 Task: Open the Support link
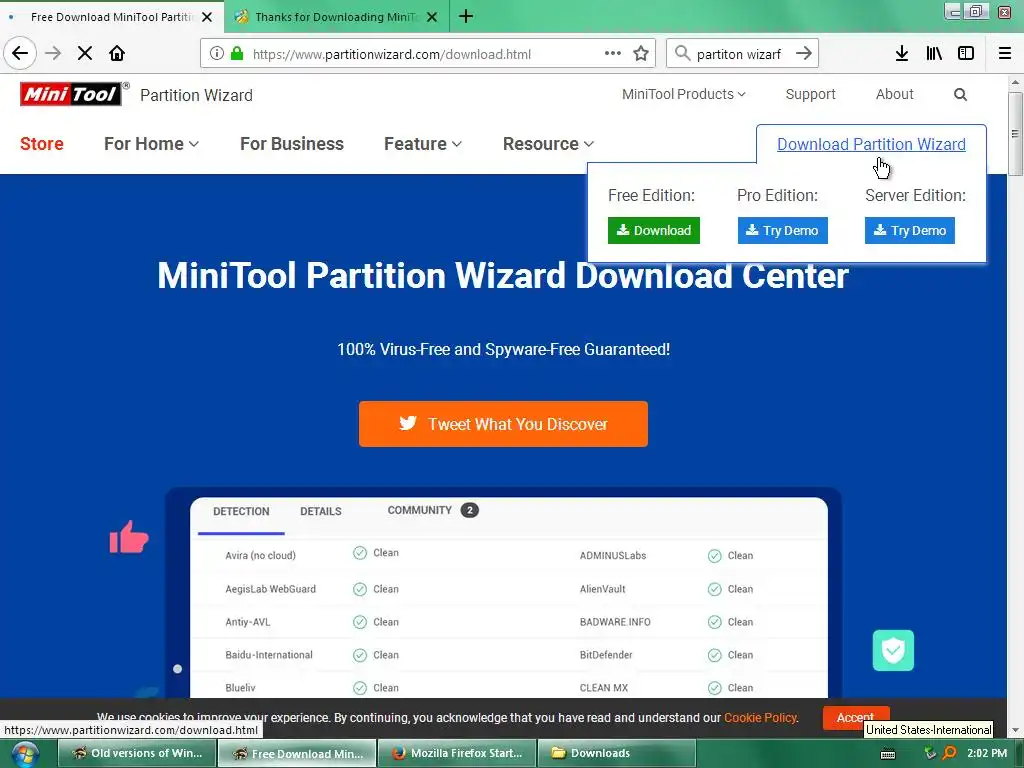810,94
